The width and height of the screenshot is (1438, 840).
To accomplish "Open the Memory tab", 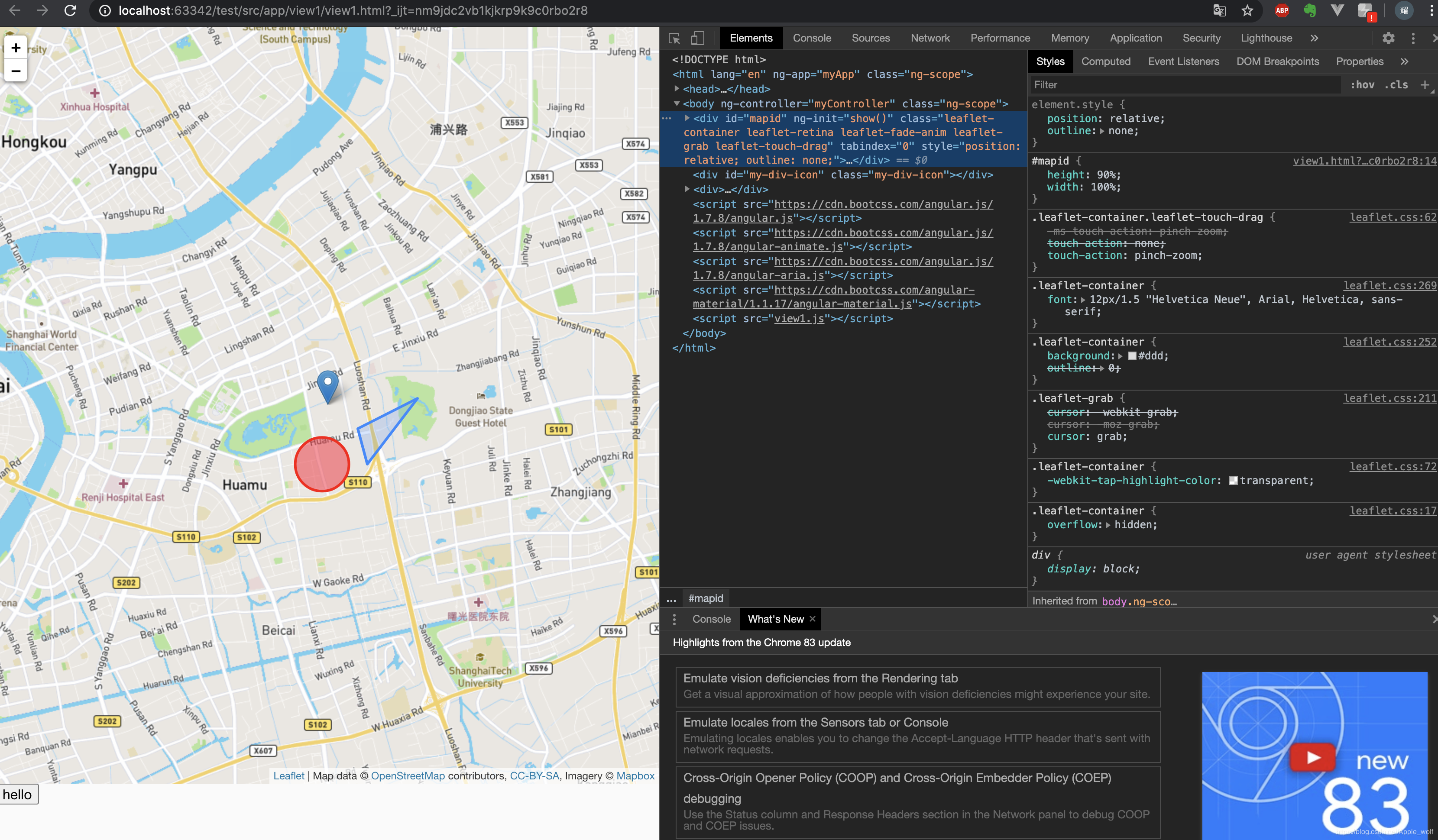I will click(1070, 38).
